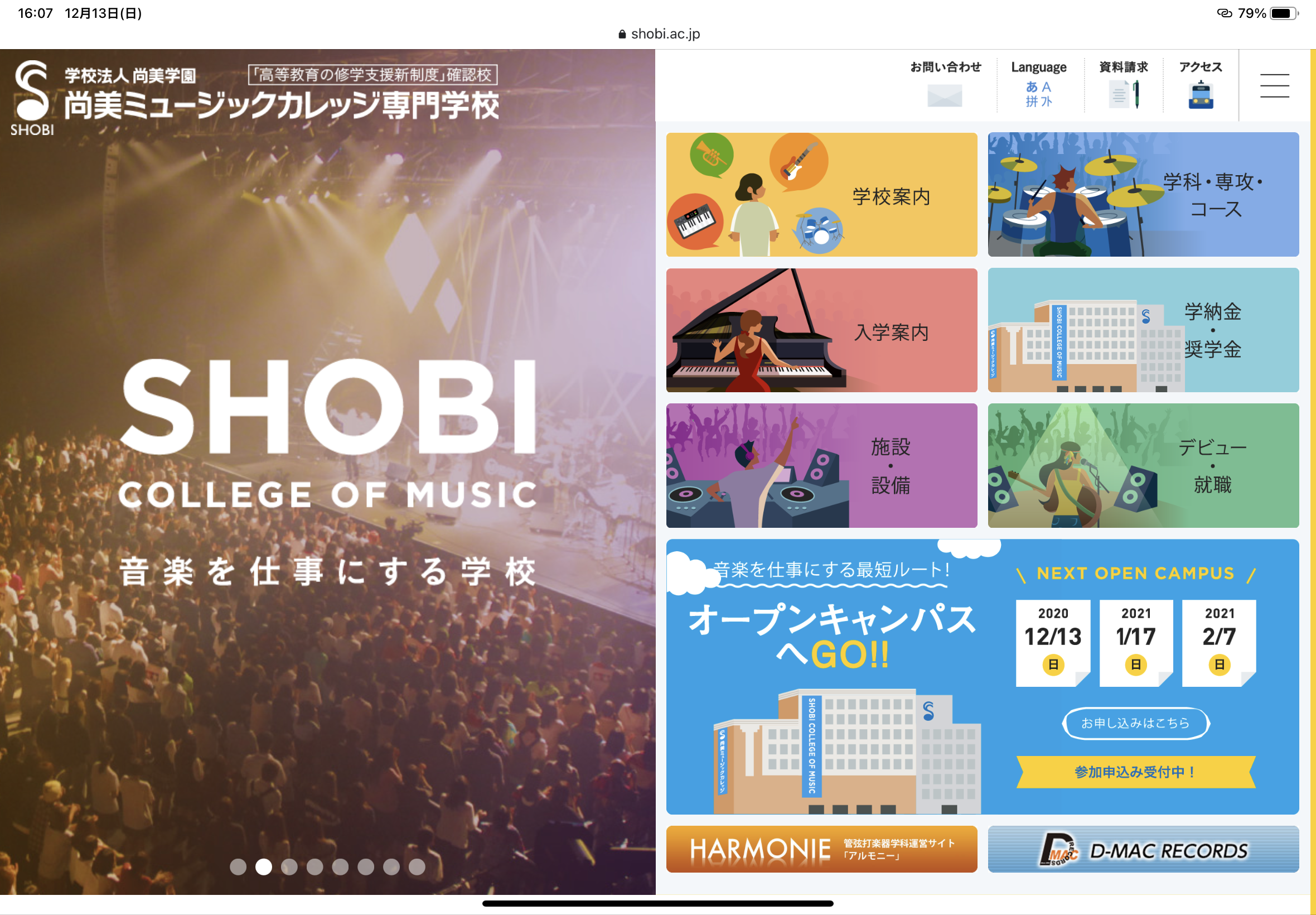Select the third carousel slide dot
This screenshot has width=1316, height=915.
click(289, 867)
